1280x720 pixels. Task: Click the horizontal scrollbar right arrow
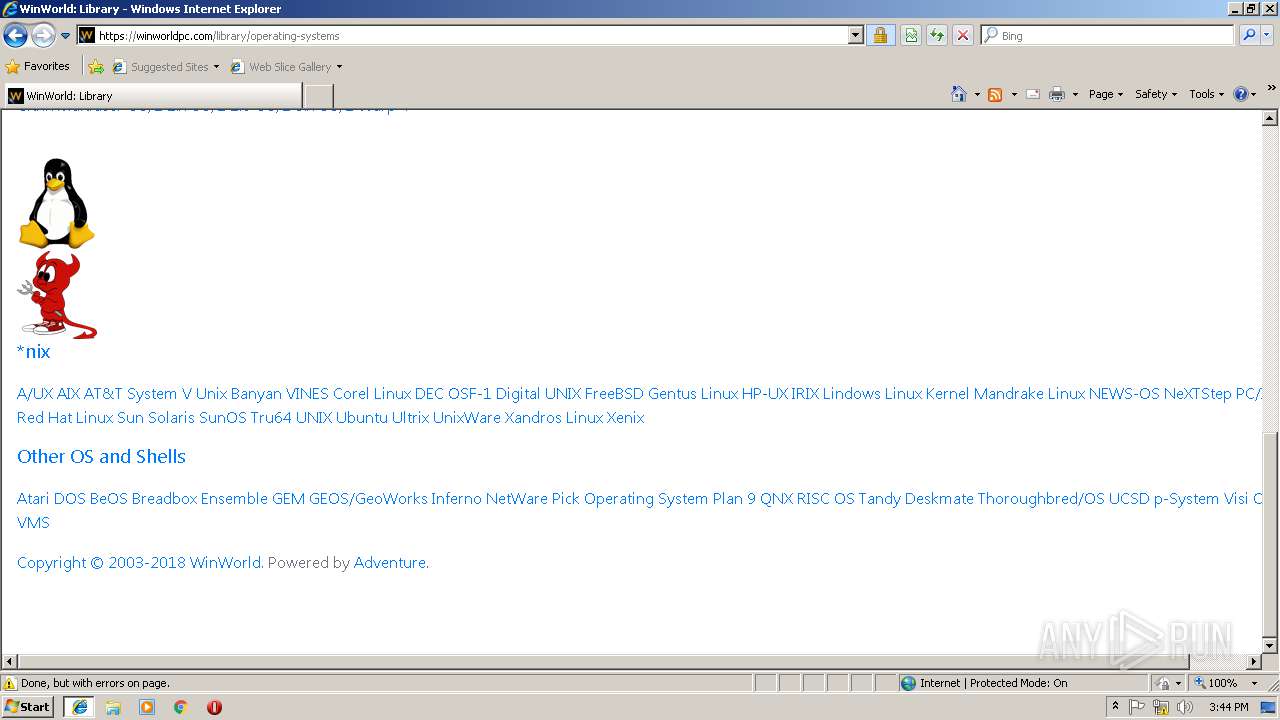pos(1254,662)
